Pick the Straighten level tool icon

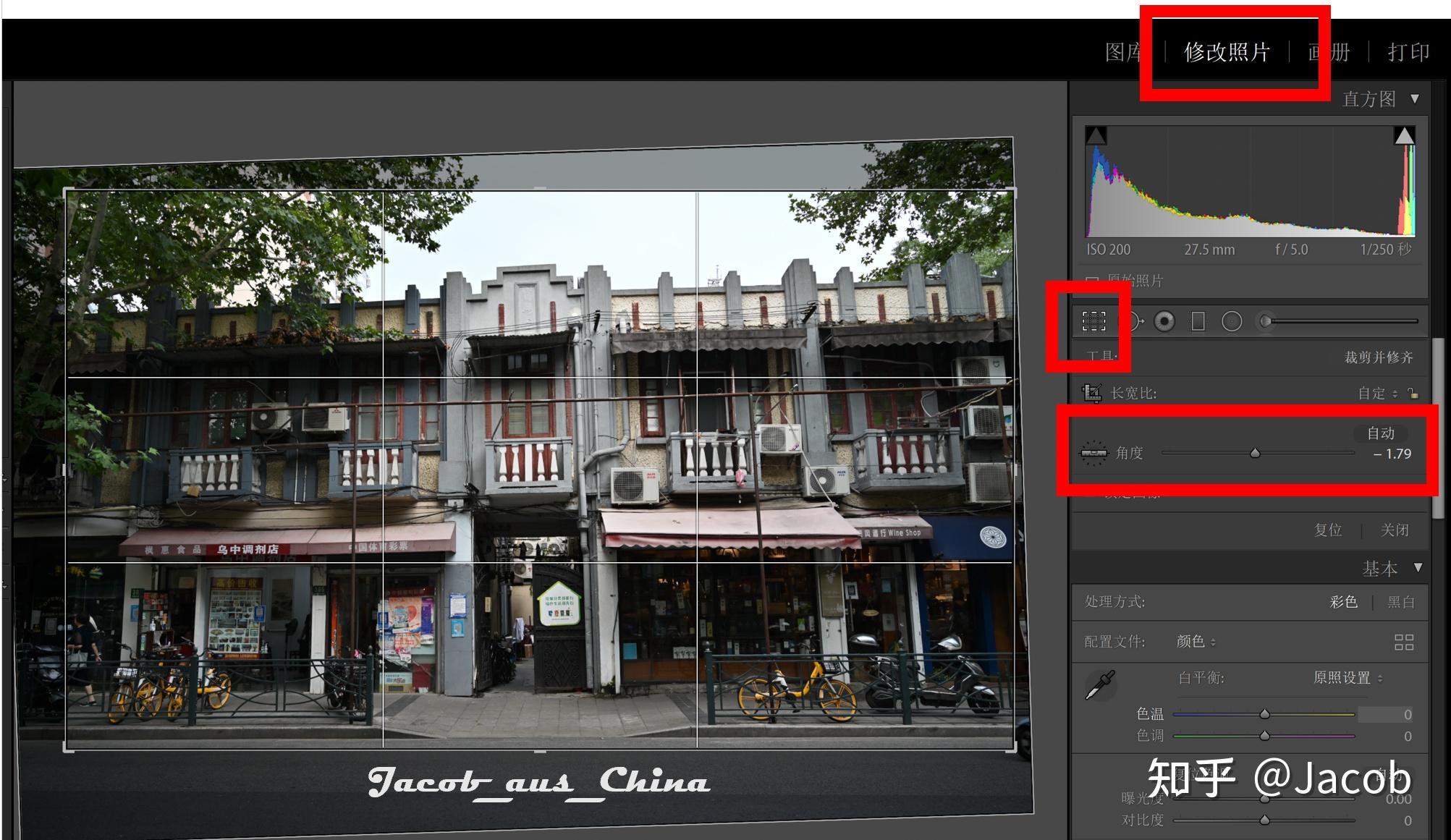point(1093,453)
